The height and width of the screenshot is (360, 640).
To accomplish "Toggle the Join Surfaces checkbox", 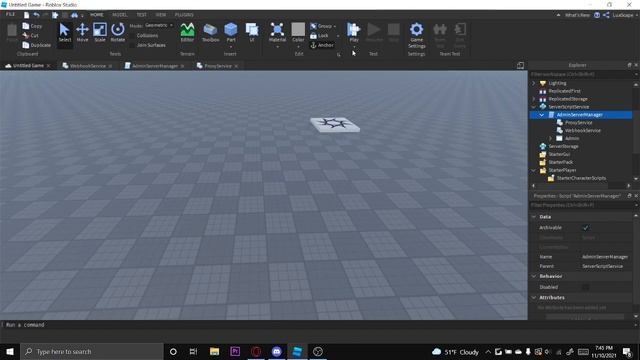I will click(x=132, y=45).
